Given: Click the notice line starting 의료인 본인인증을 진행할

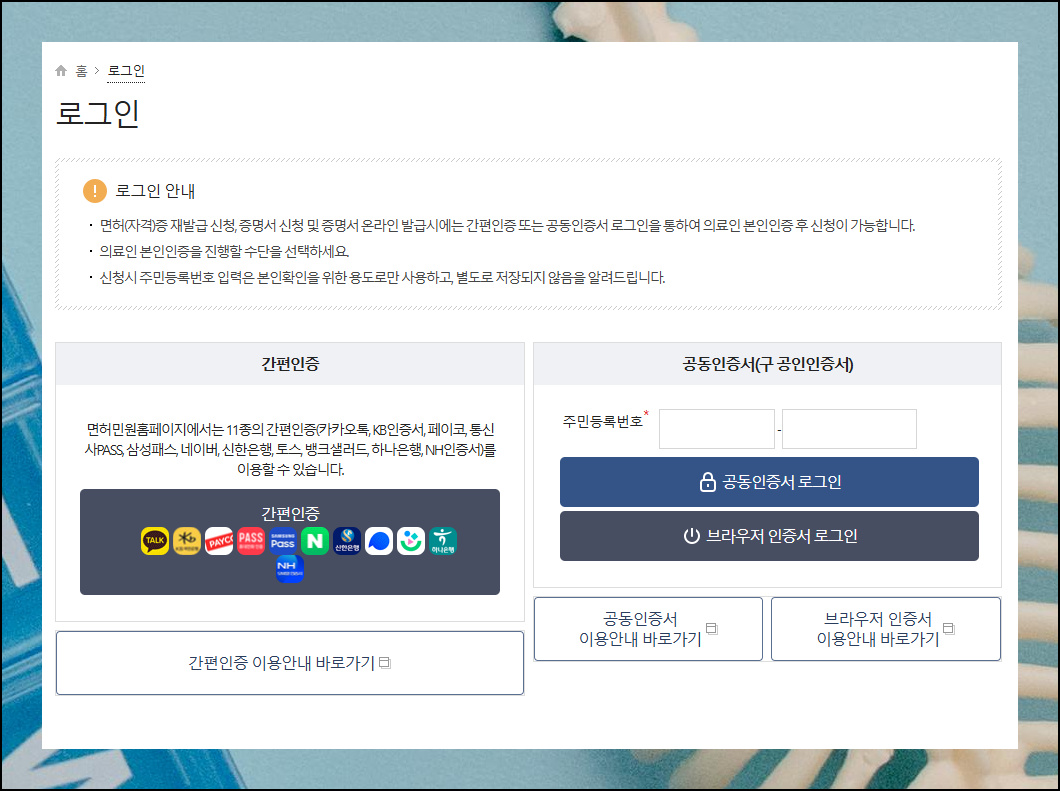Looking at the screenshot, I should click(x=224, y=251).
